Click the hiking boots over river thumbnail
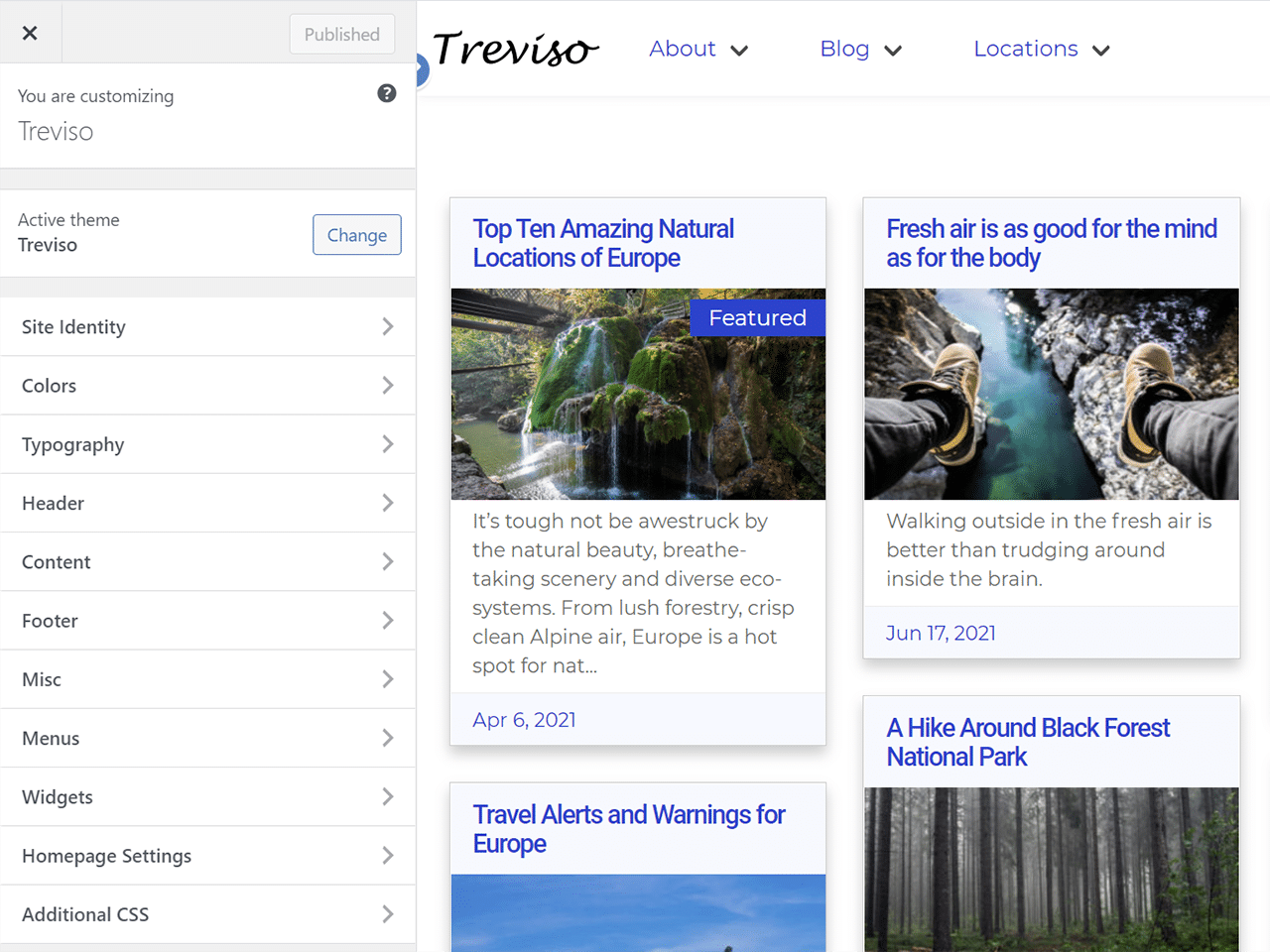Screen dimensions: 1270x952 coord(1052,394)
